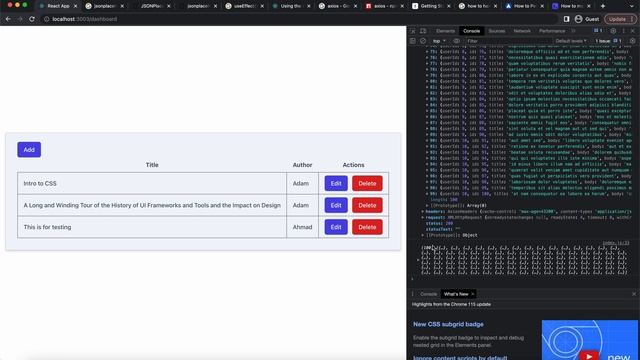Go back in browser history

coord(8,19)
